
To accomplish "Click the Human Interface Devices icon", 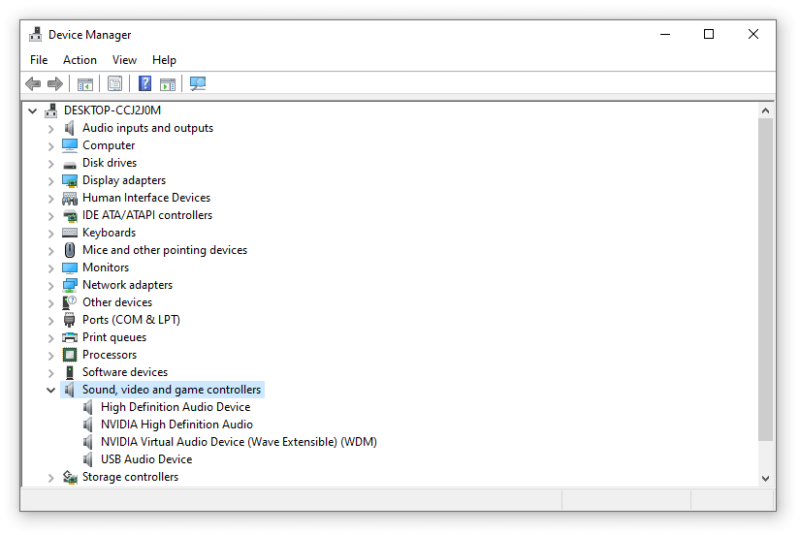I will click(x=69, y=198).
